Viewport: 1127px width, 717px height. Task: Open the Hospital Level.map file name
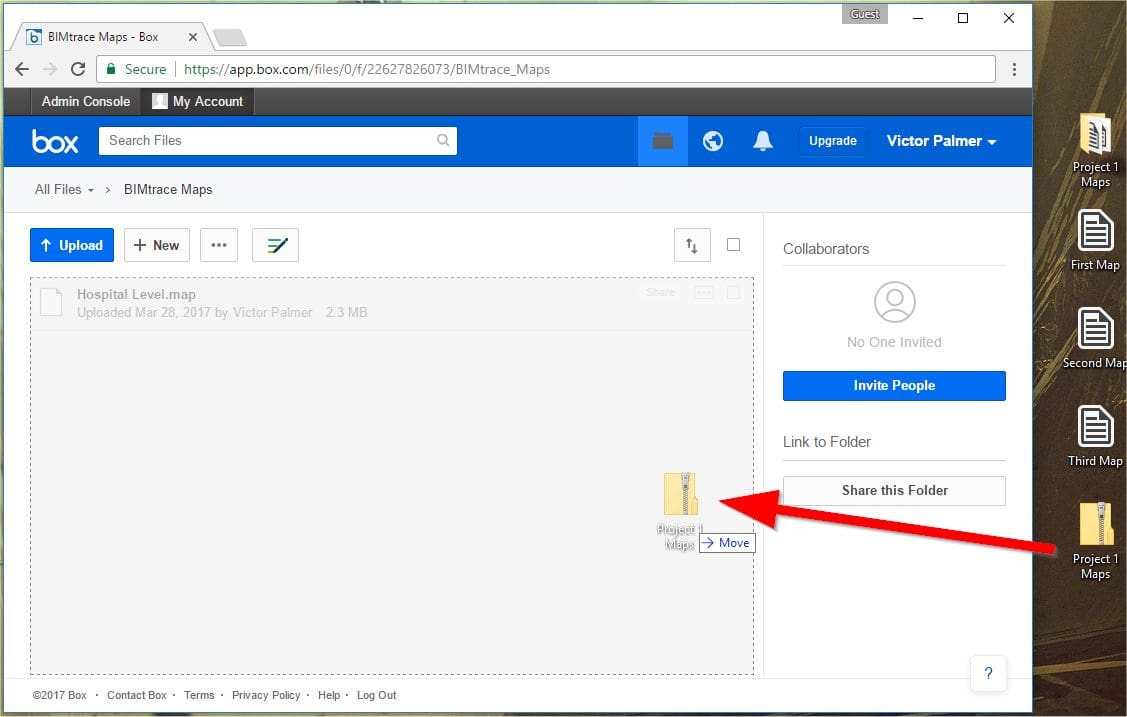tap(136, 295)
